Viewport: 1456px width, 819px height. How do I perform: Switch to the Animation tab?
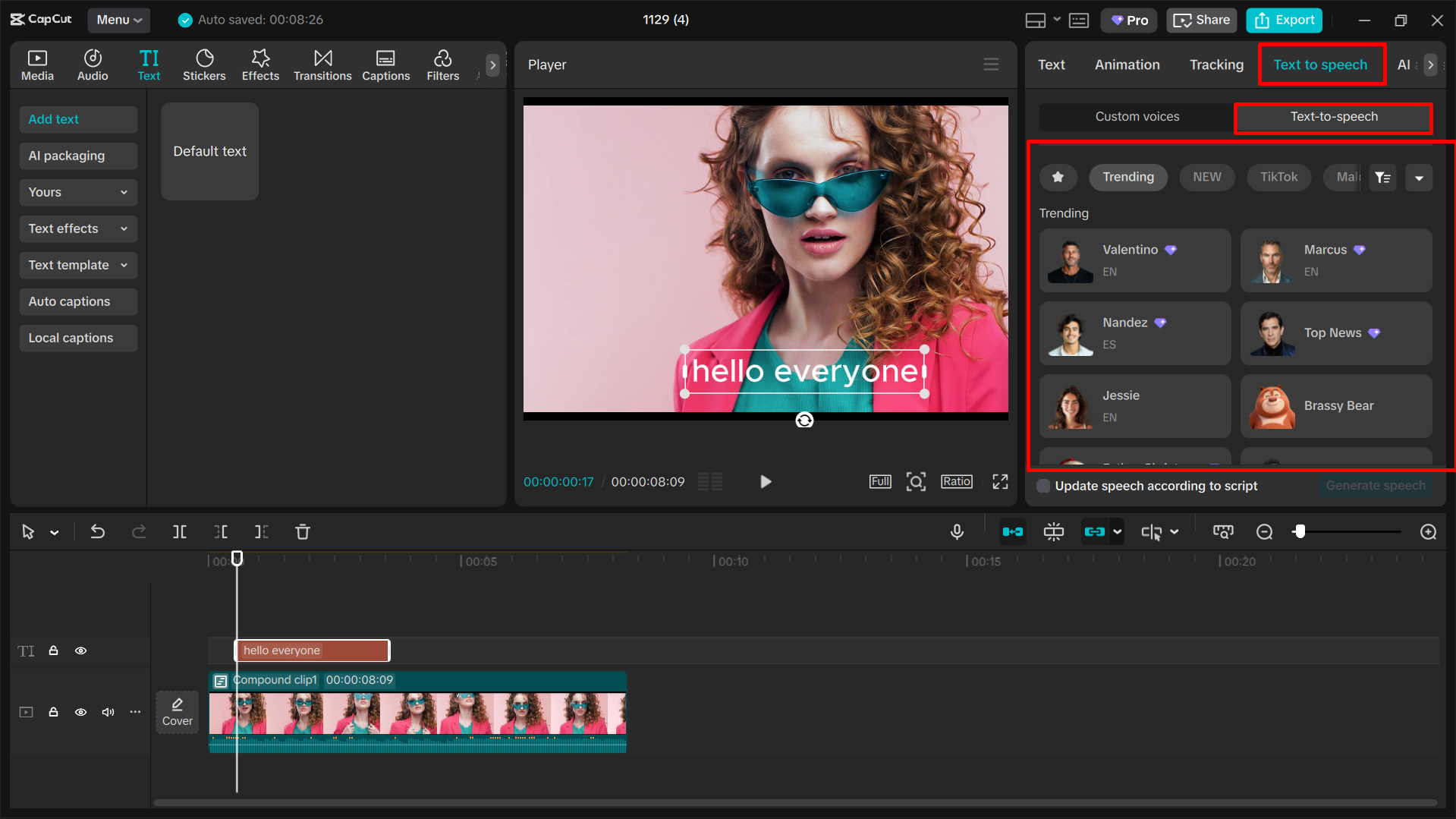[1127, 65]
